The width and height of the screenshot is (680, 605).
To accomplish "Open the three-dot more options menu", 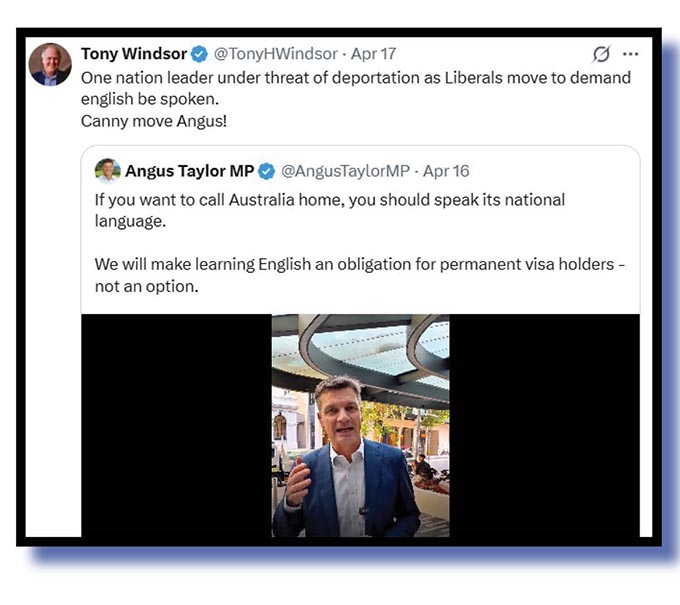I will [x=630, y=54].
